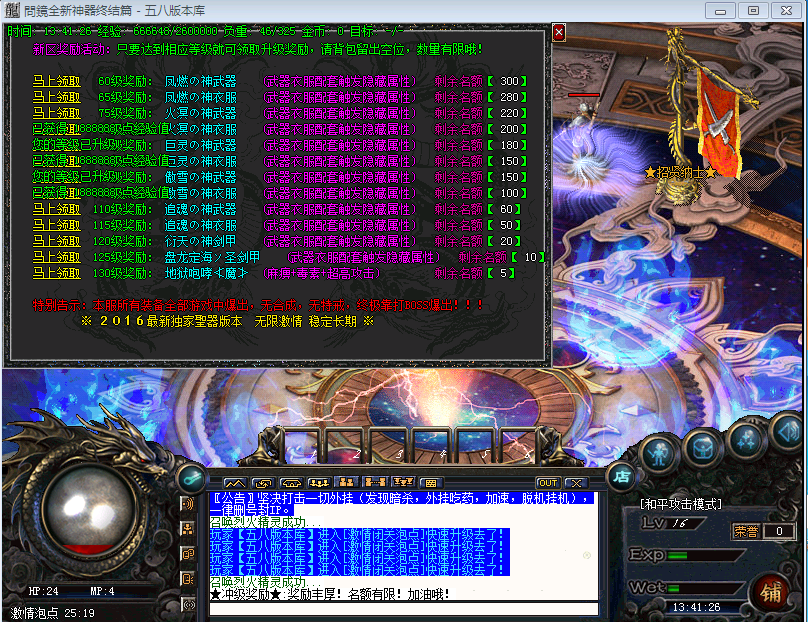Claim the 130级奖励 via 马上领取 link
The image size is (808, 622).
[x=57, y=274]
